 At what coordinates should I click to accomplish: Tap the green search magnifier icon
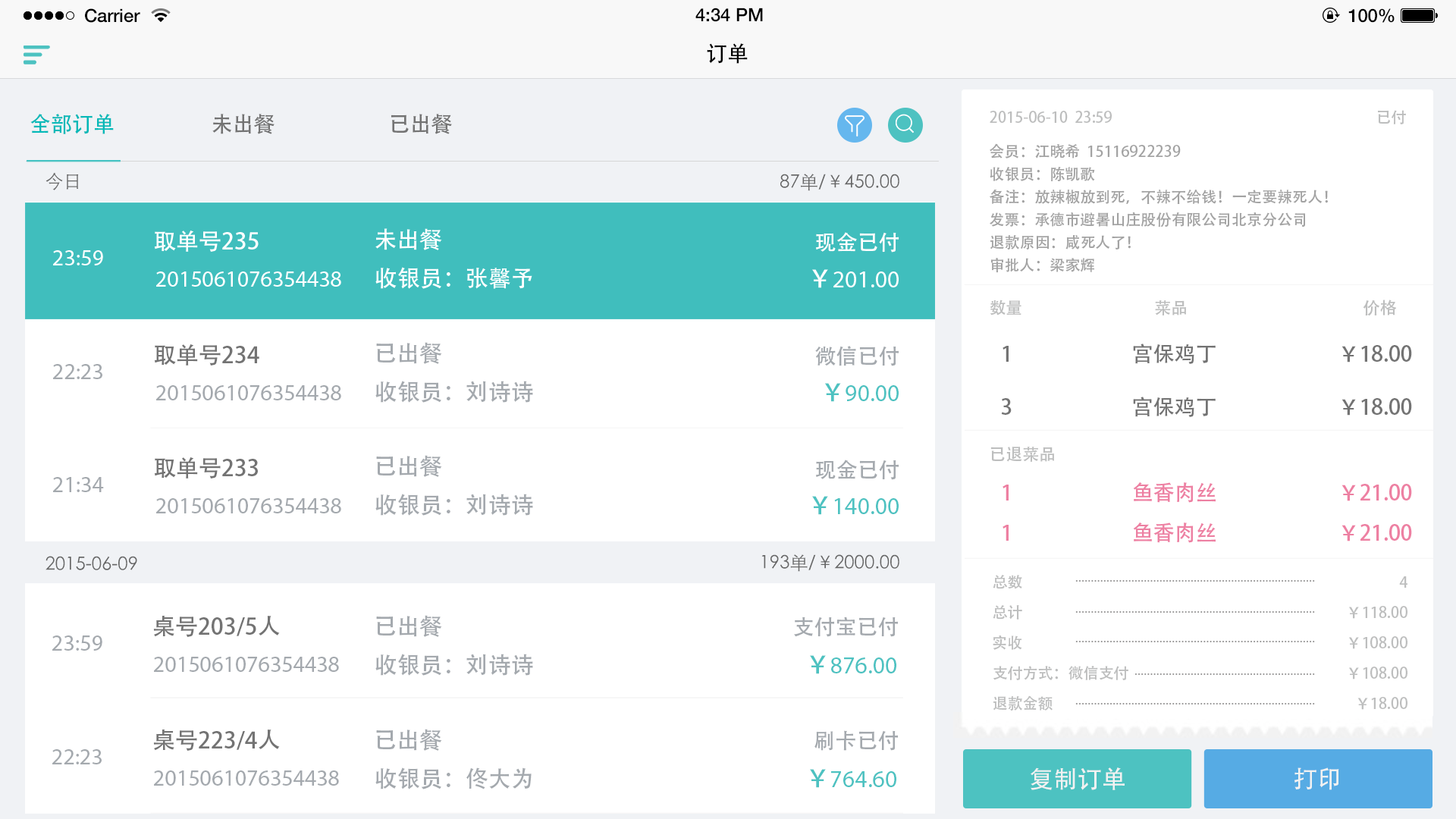[905, 124]
